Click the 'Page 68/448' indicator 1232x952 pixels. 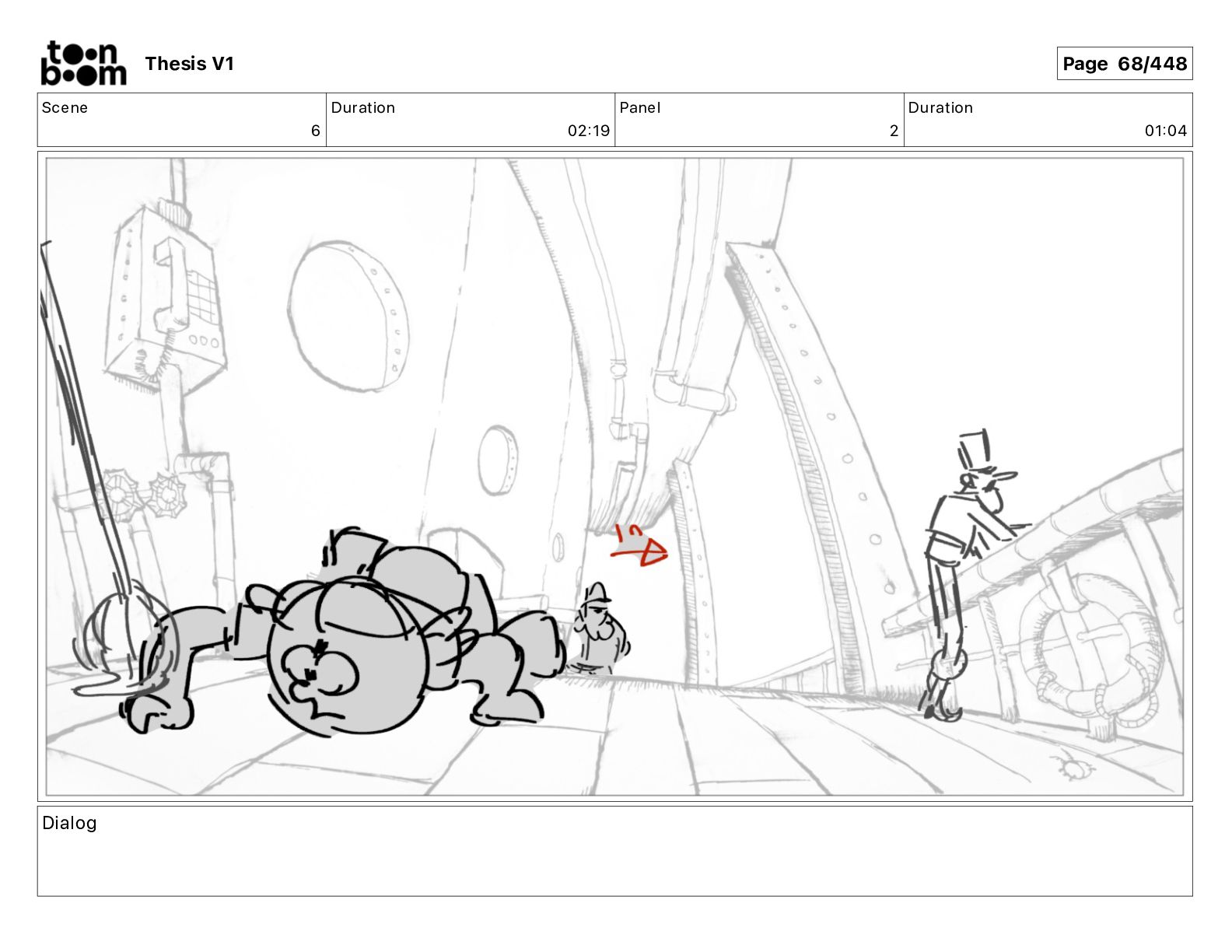pyautogui.click(x=1125, y=64)
